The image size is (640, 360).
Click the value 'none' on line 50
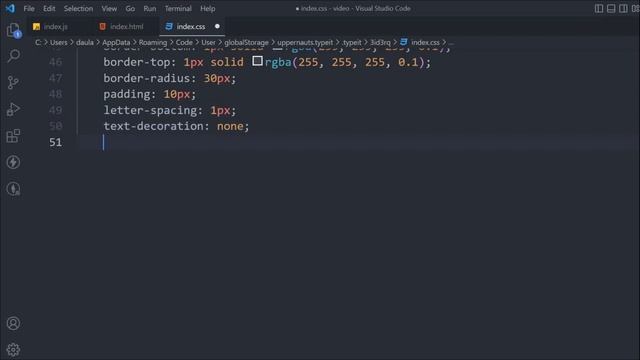pyautogui.click(x=230, y=126)
